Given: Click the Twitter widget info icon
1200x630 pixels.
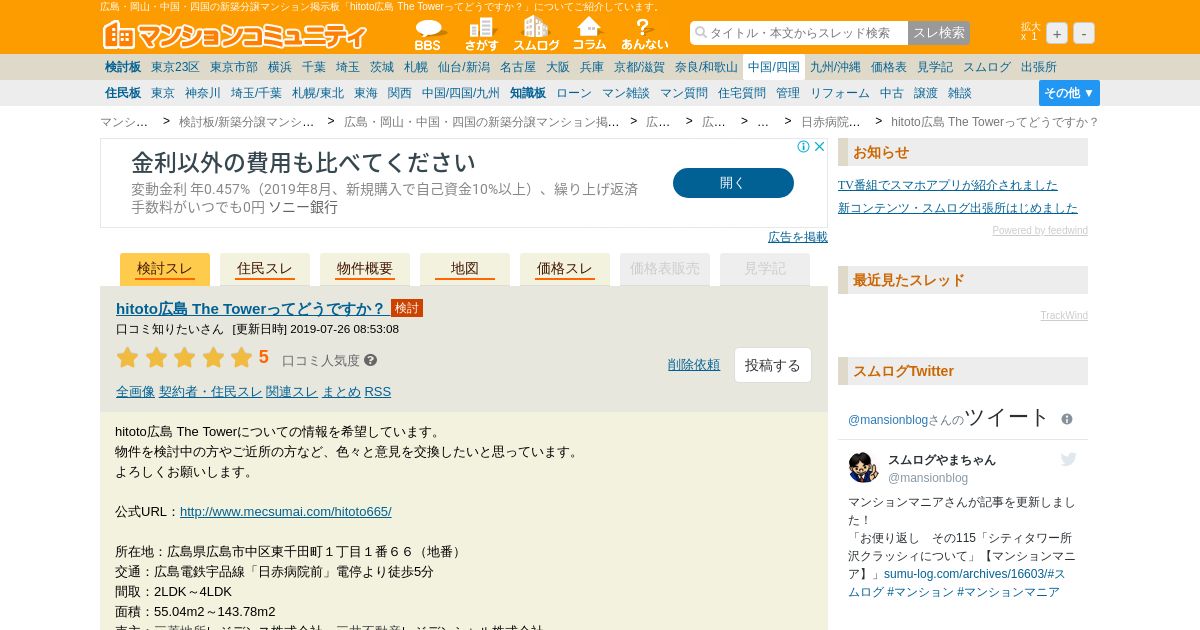Looking at the screenshot, I should click(1067, 419).
